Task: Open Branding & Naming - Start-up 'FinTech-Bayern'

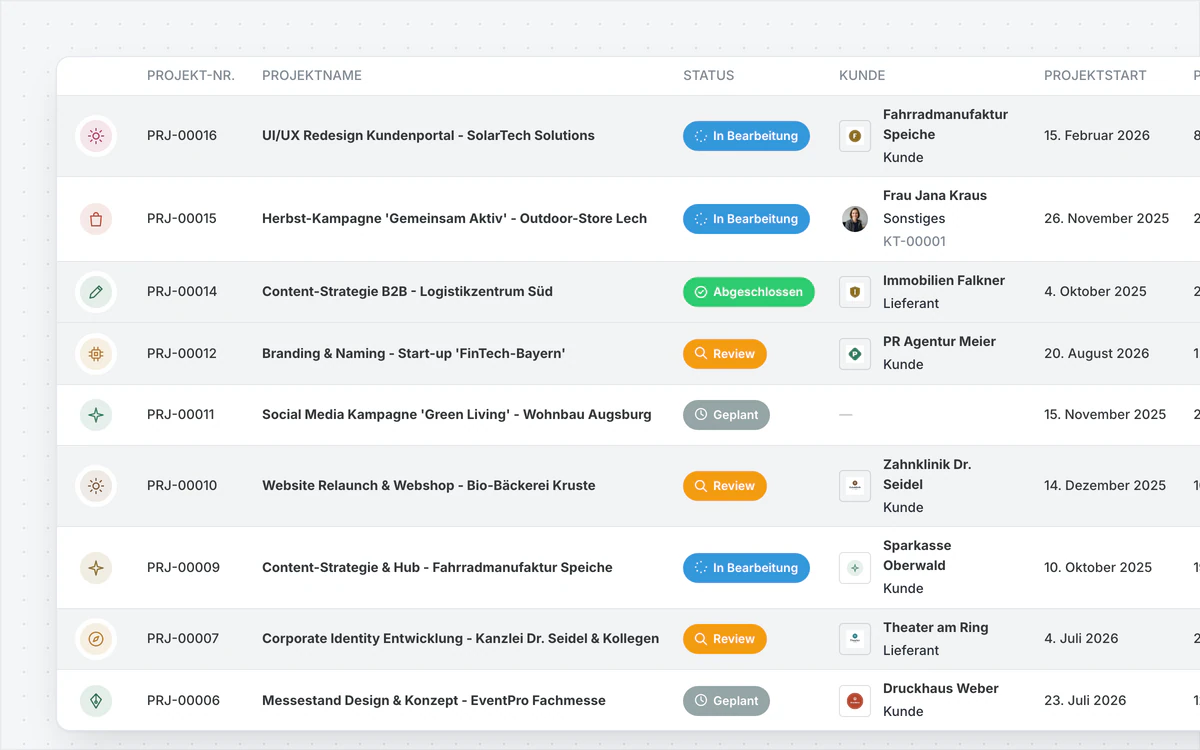Action: (413, 354)
